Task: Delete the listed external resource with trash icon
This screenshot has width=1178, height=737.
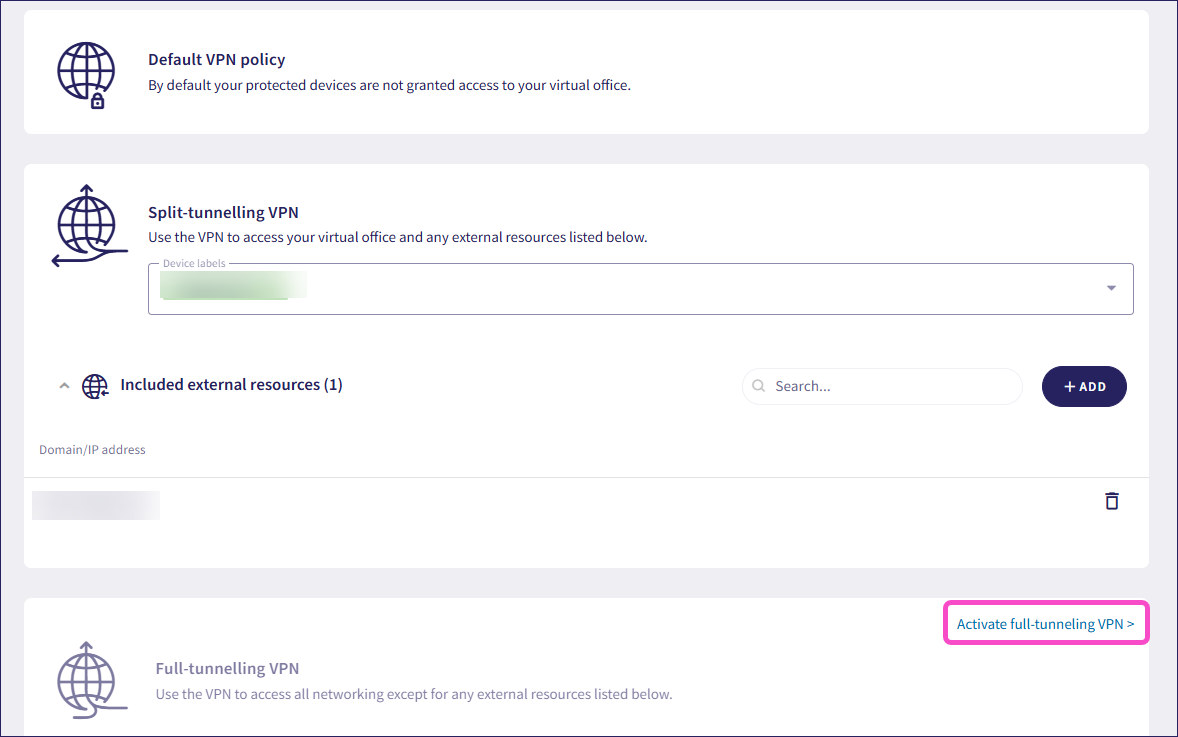Action: tap(1111, 501)
